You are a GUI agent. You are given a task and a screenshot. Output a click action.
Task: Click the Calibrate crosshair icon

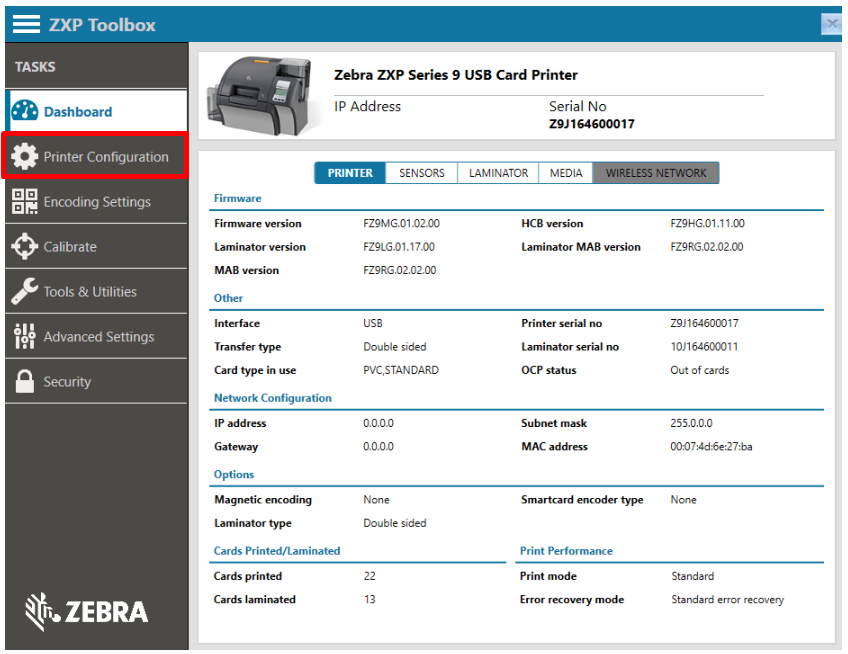tap(26, 246)
